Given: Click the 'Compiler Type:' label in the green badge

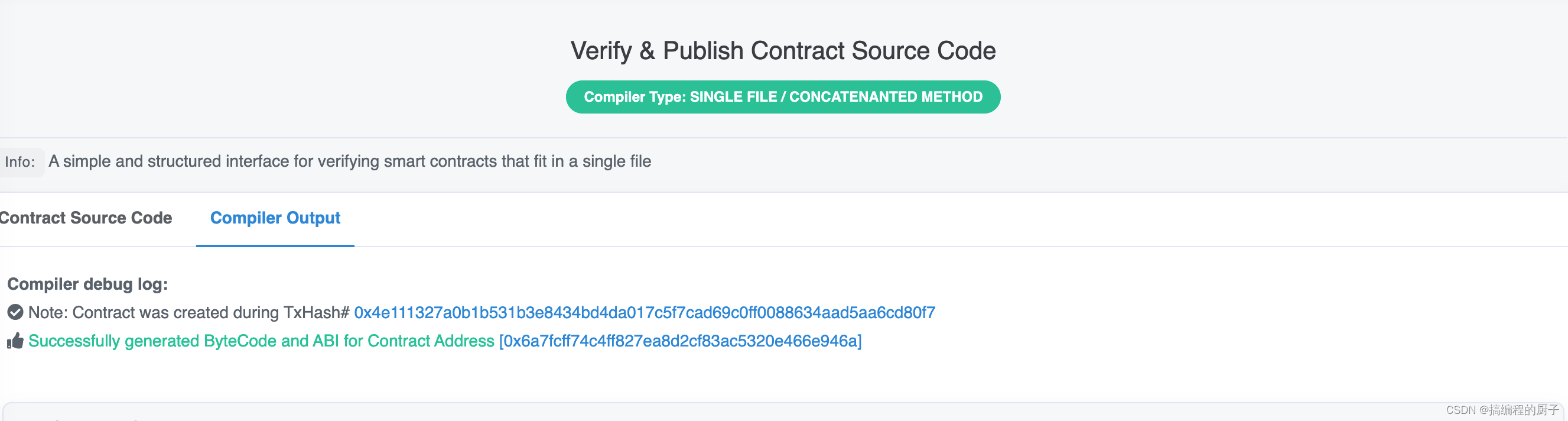Looking at the screenshot, I should point(635,97).
